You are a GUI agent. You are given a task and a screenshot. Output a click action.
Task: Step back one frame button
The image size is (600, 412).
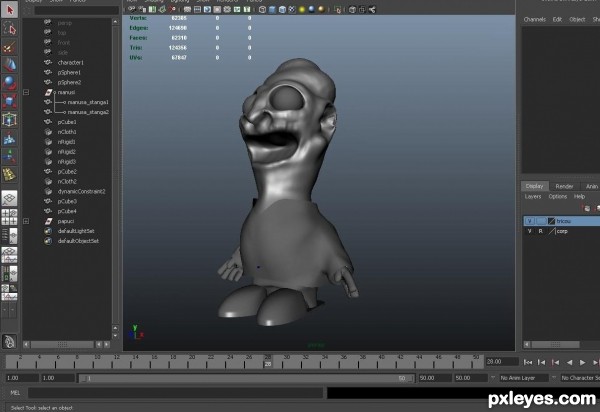click(541, 362)
